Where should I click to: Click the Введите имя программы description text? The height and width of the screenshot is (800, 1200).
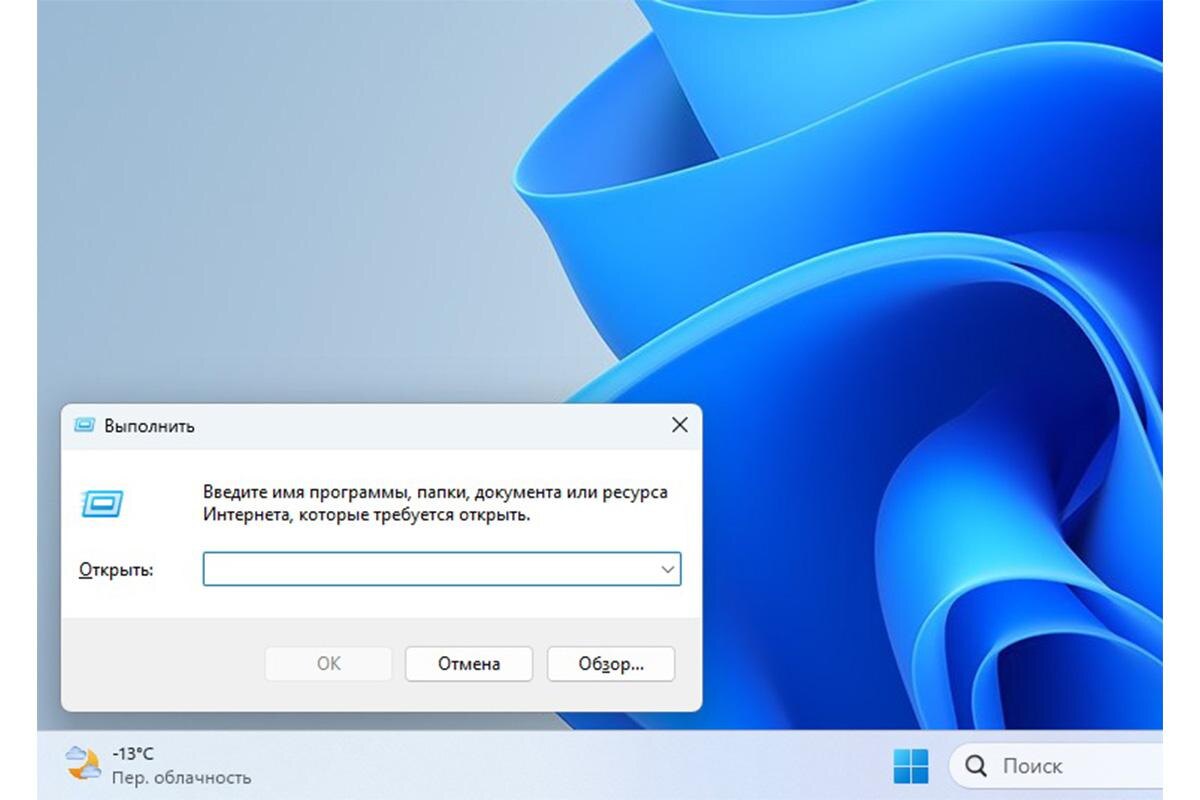coord(435,504)
